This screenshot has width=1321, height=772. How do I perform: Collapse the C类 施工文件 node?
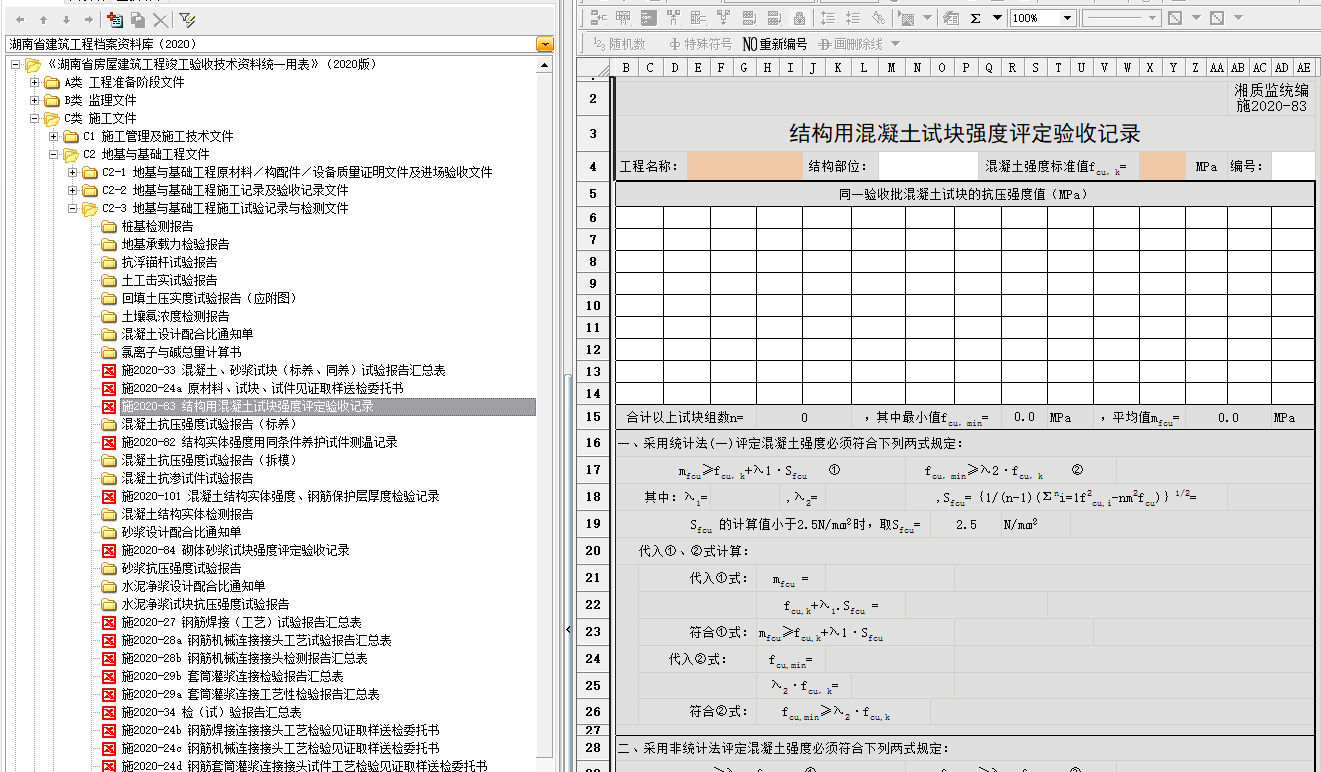35,119
